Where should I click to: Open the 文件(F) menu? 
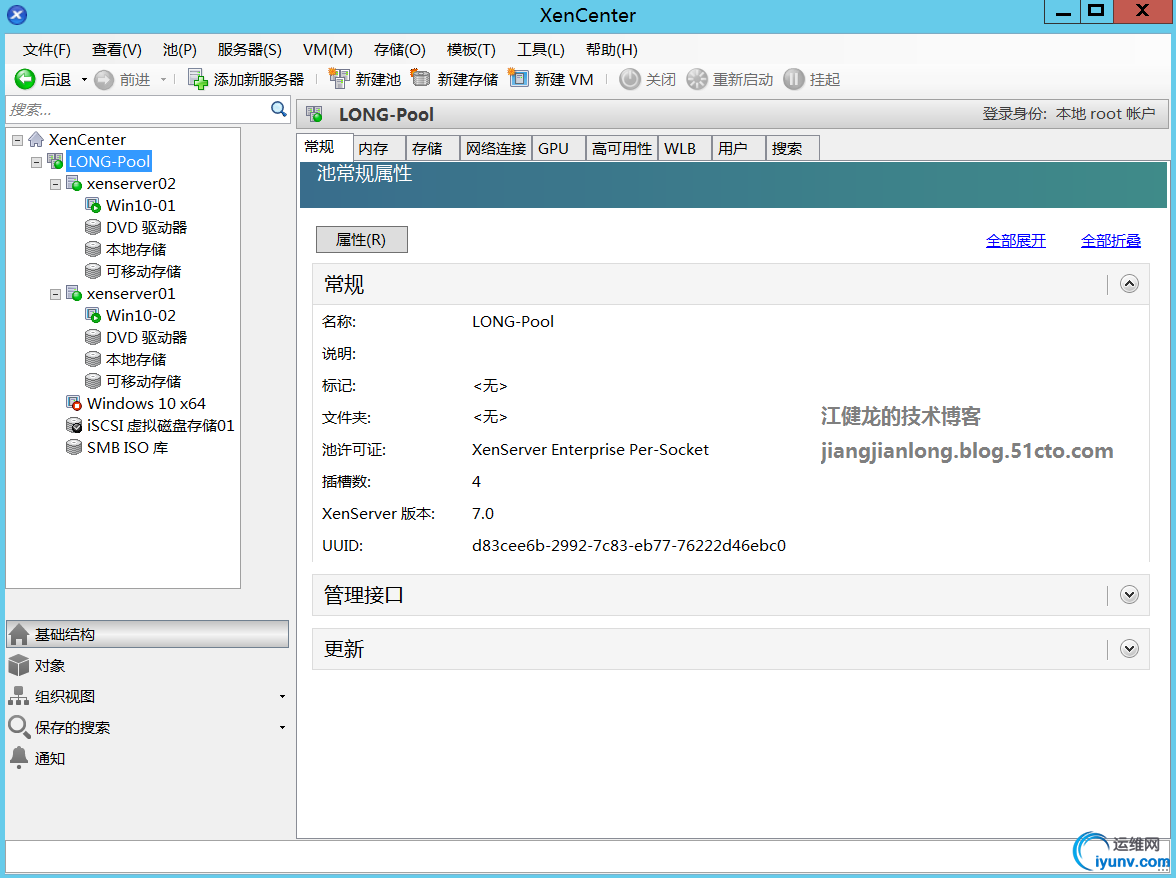click(x=46, y=49)
